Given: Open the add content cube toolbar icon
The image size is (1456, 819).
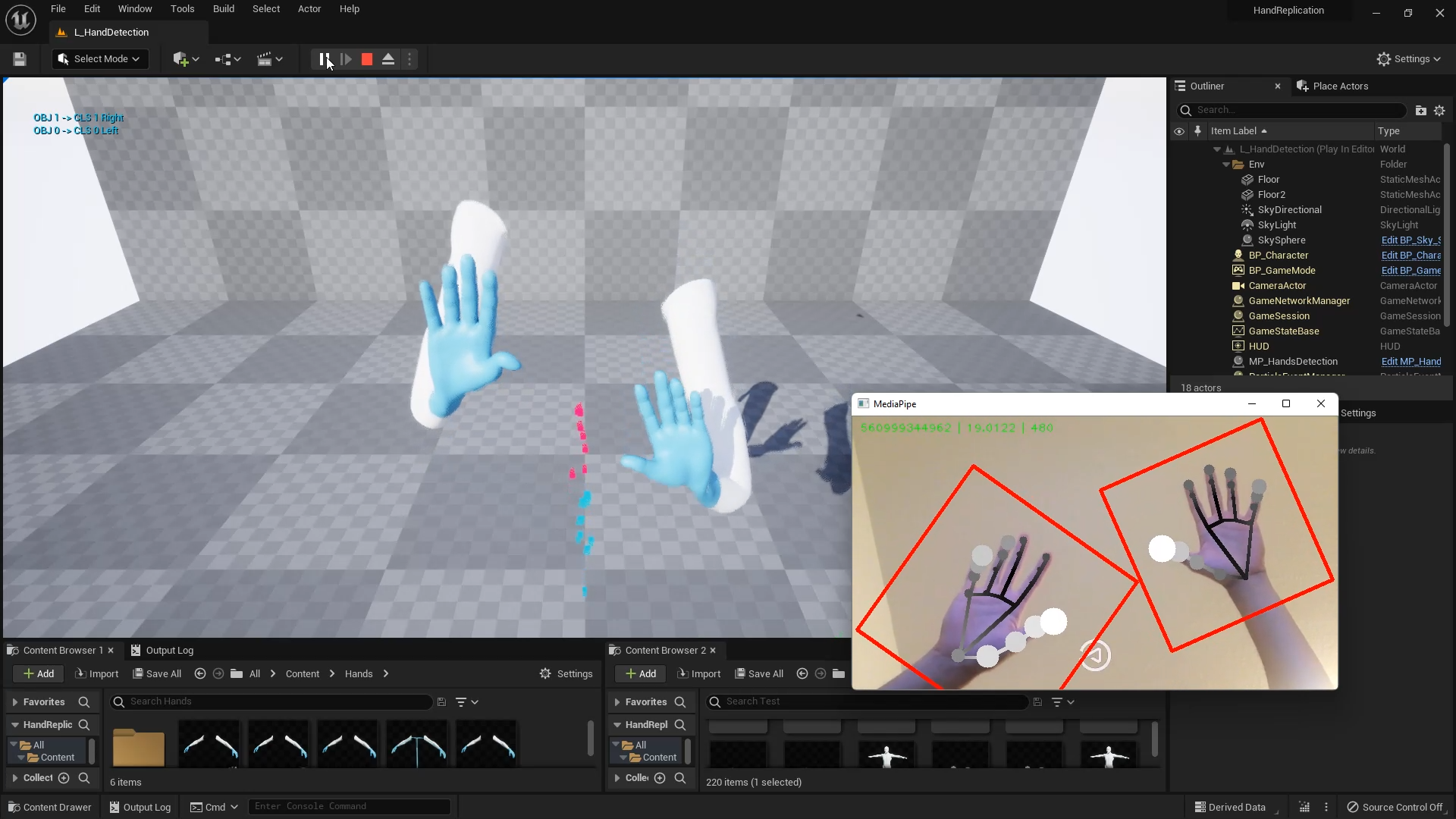Looking at the screenshot, I should tap(180, 59).
